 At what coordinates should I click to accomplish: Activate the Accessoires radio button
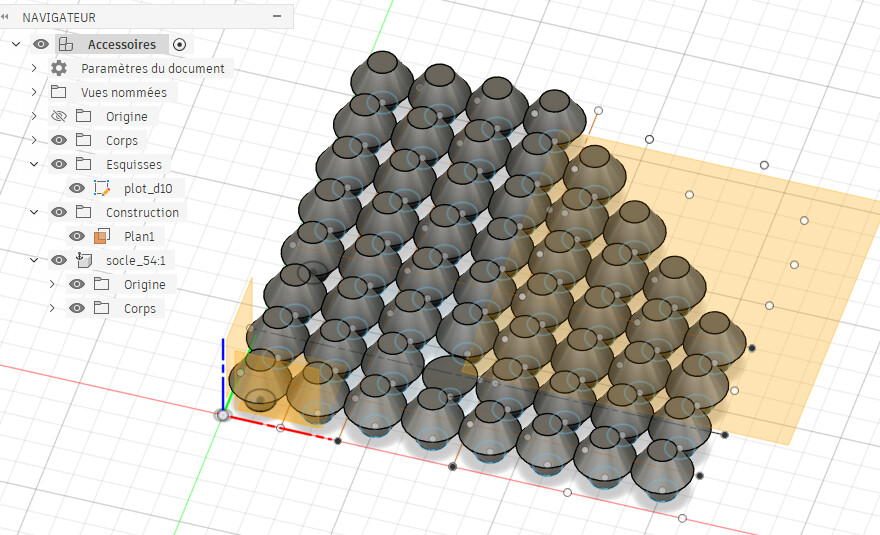179,44
